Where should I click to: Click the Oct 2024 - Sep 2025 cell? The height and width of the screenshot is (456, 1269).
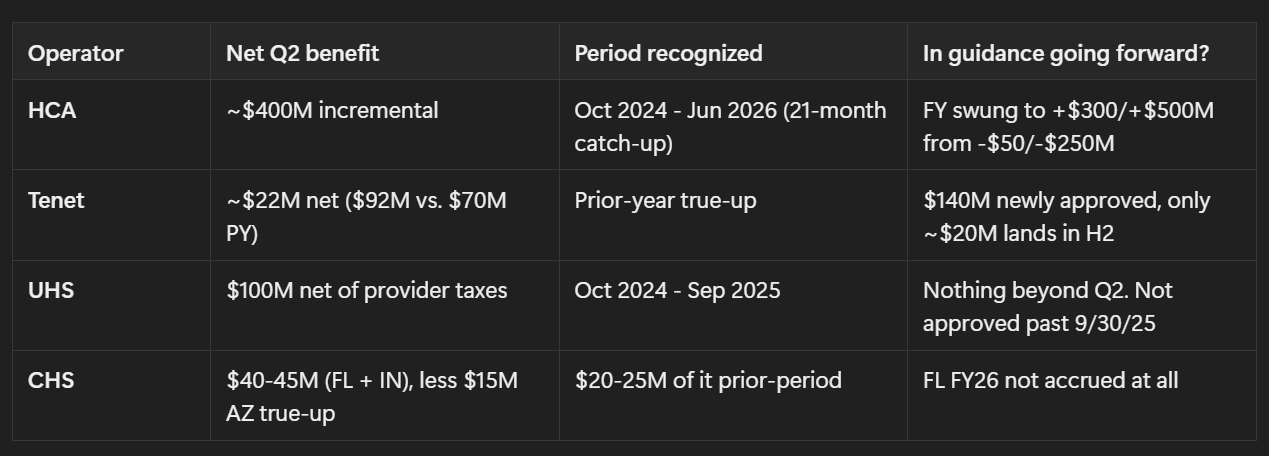pyautogui.click(x=732, y=305)
